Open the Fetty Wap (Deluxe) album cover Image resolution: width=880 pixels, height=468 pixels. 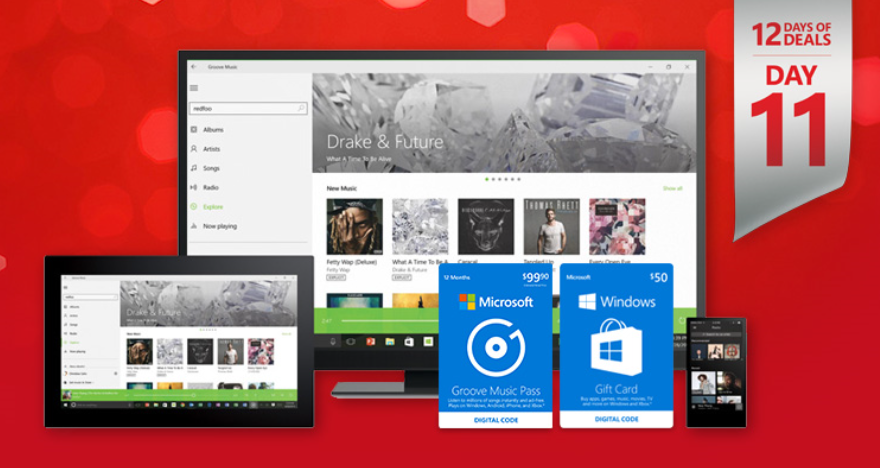pos(354,226)
